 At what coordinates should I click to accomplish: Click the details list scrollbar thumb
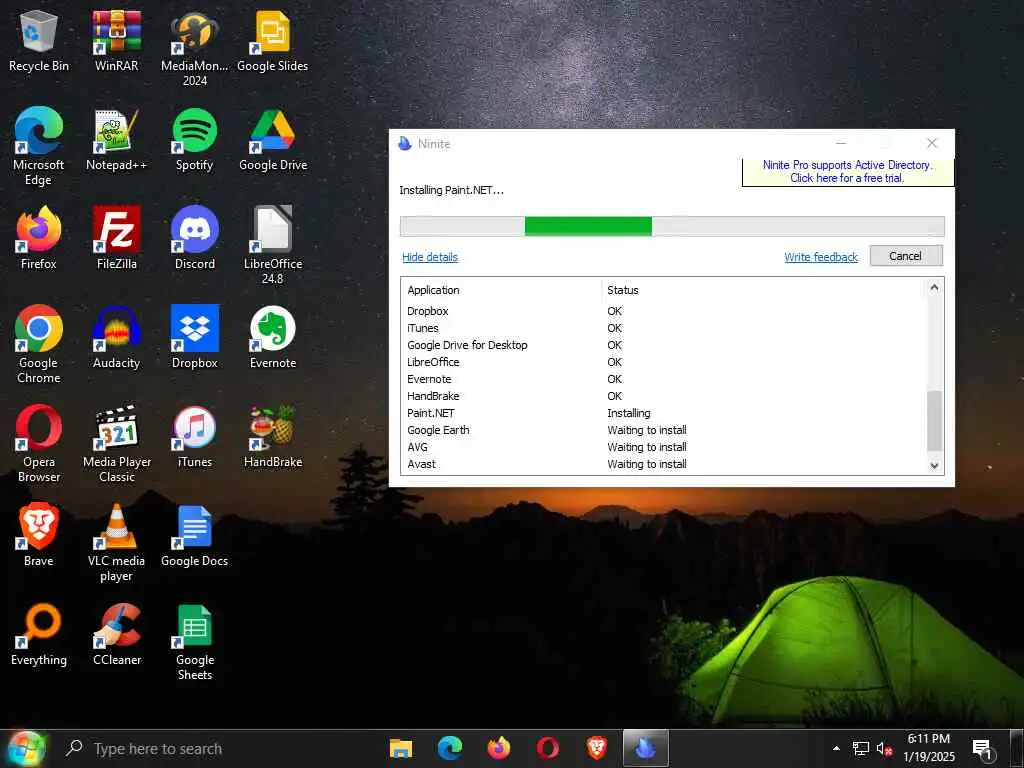pos(935,421)
